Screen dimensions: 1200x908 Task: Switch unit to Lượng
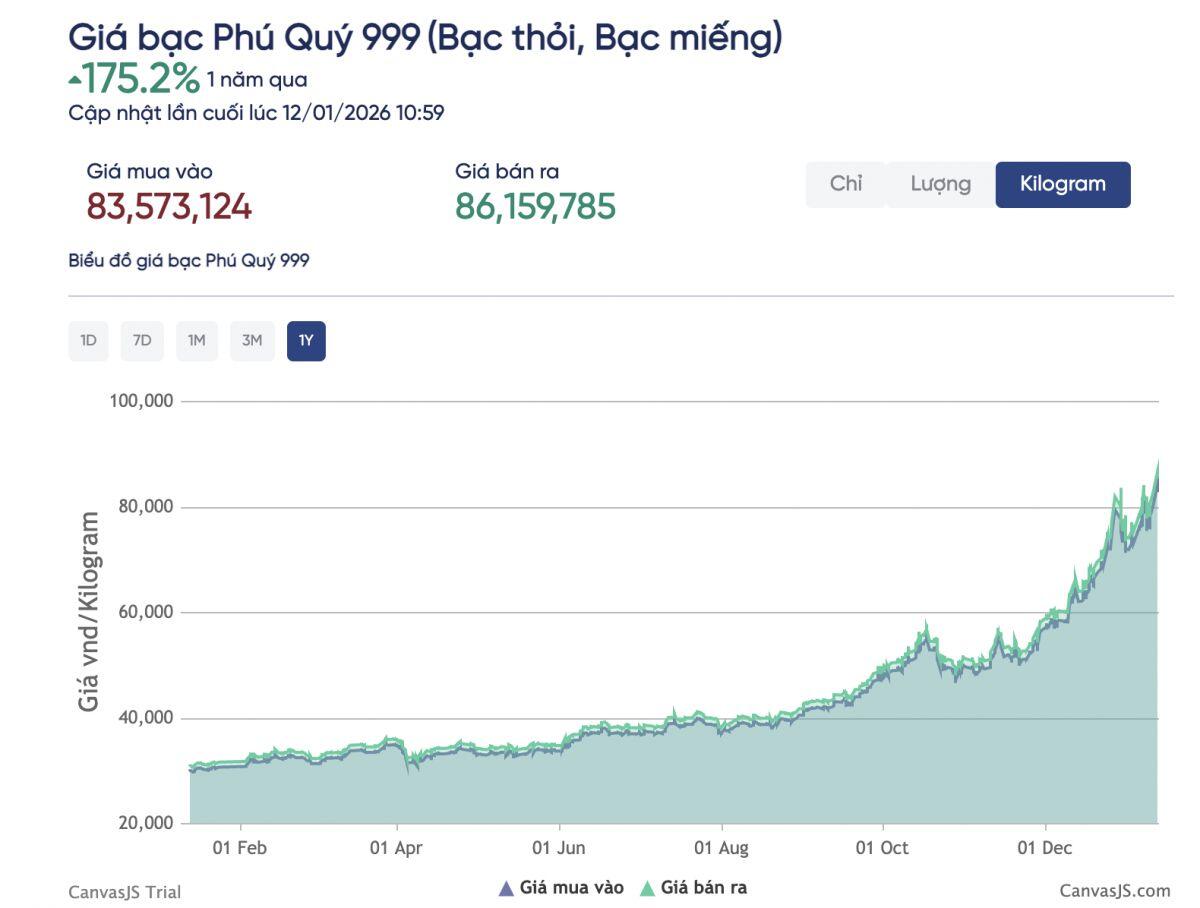coord(940,184)
